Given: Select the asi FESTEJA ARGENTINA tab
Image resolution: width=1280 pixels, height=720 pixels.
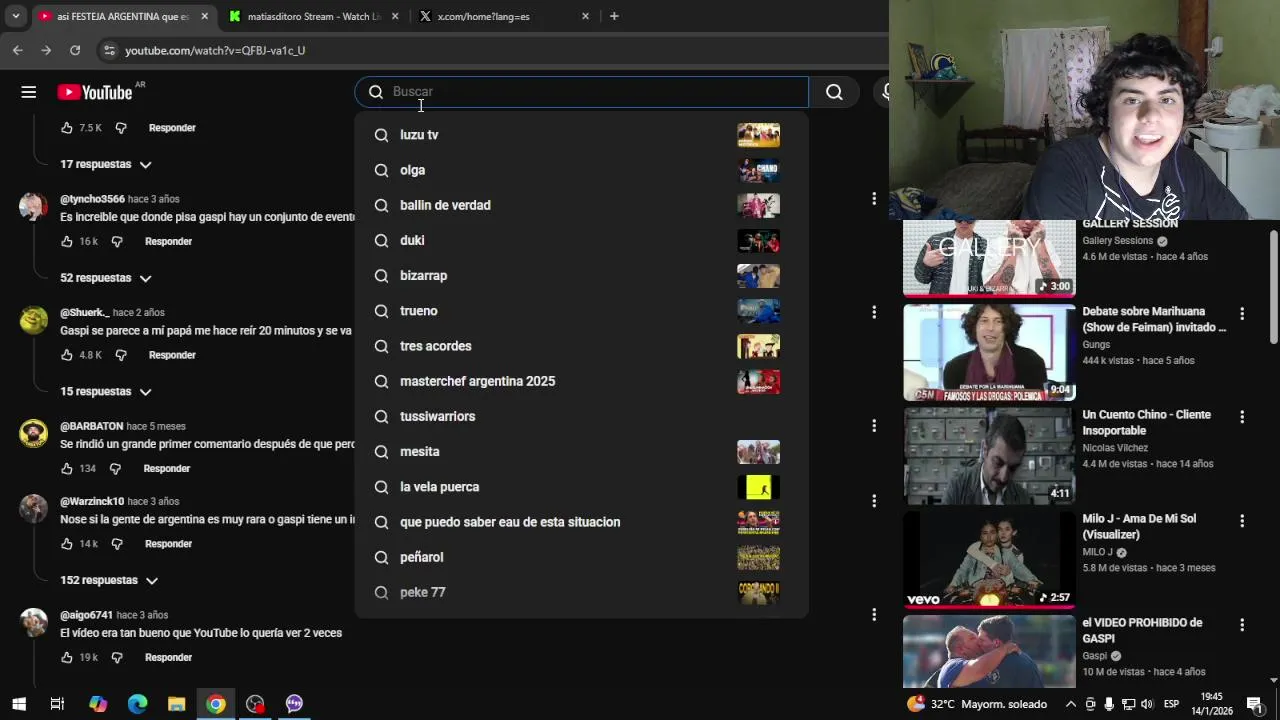Looking at the screenshot, I should point(123,16).
